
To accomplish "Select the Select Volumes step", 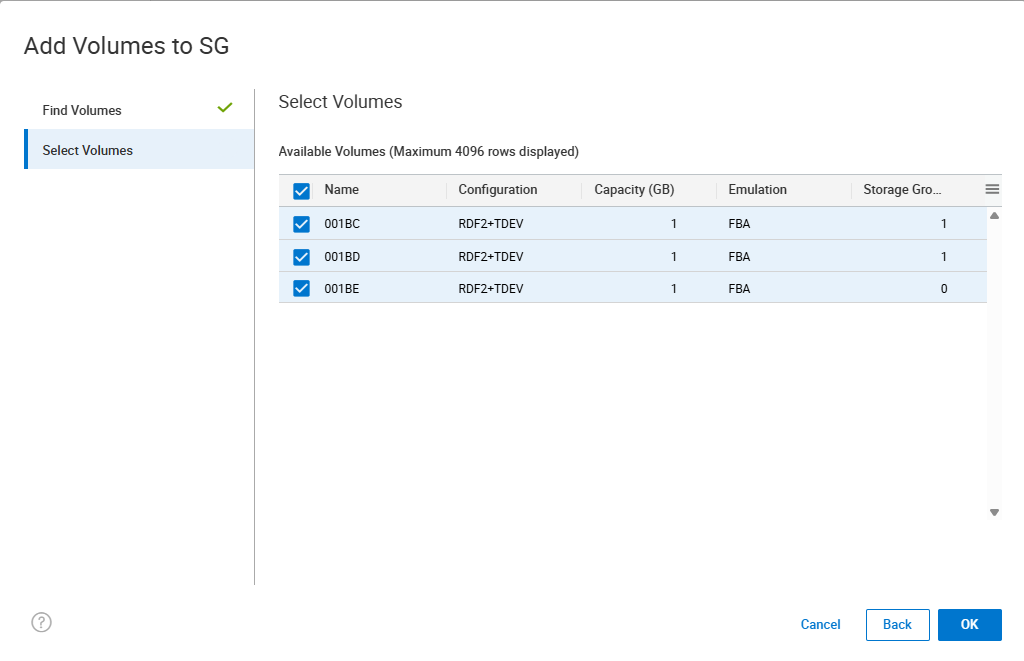I will tap(88, 150).
